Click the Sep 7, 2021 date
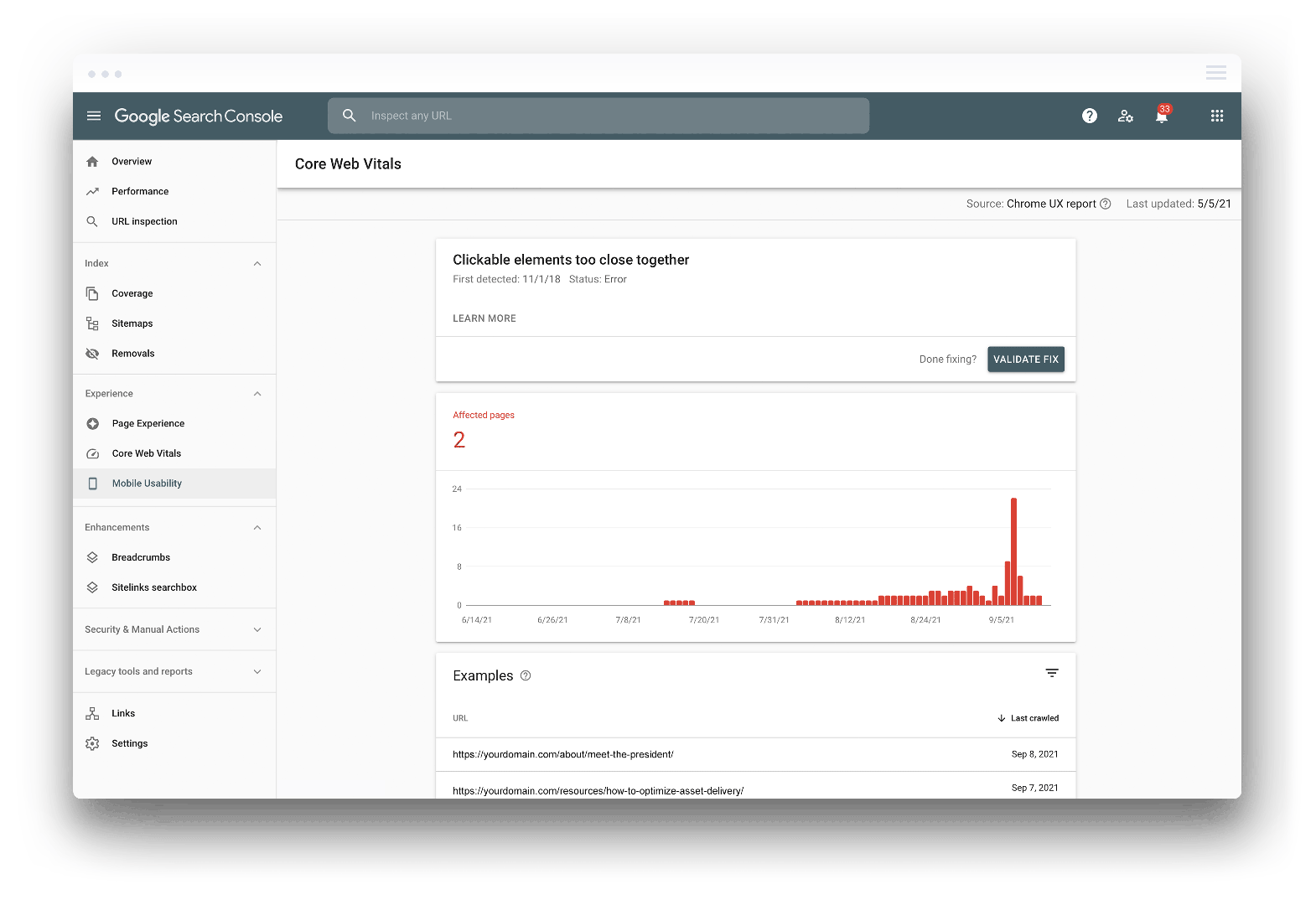Viewport: 1316px width, 900px height. [x=1034, y=788]
